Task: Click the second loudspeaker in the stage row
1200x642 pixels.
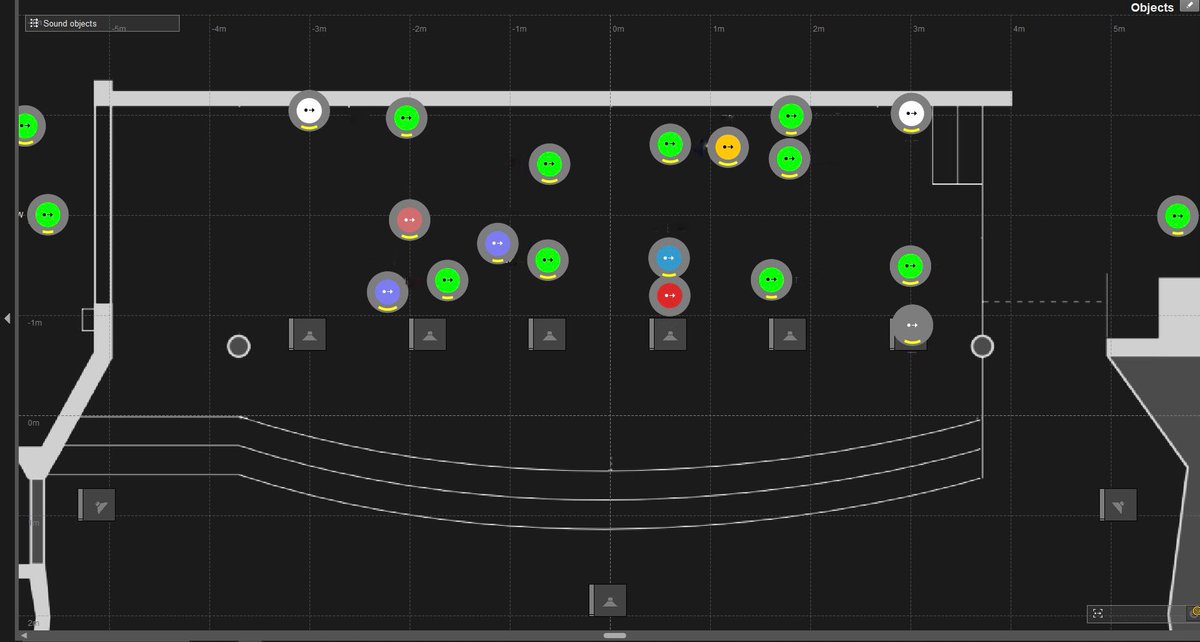Action: click(x=428, y=334)
